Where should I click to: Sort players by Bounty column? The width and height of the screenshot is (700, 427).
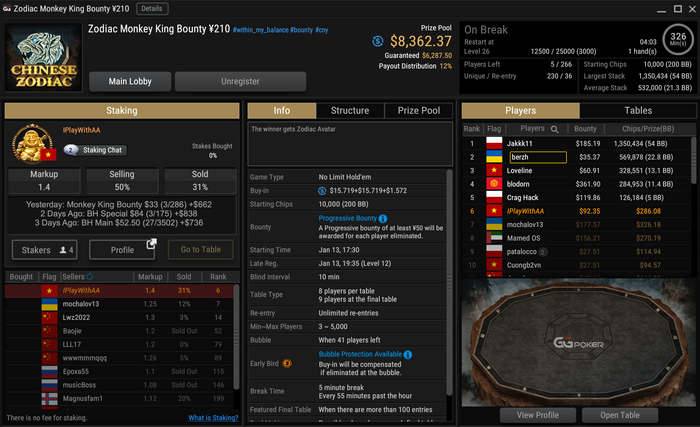pos(585,129)
